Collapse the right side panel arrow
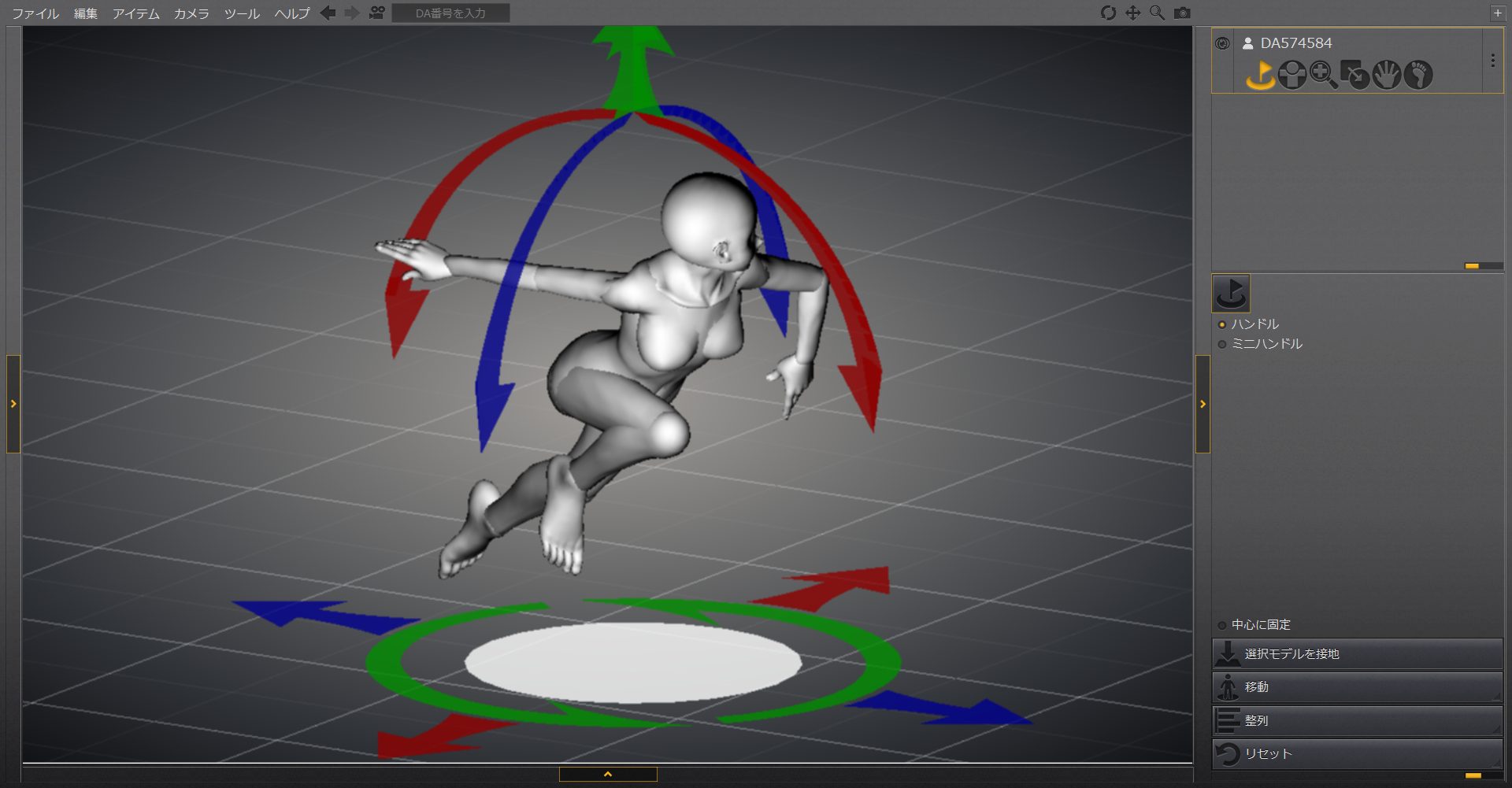 (x=1203, y=404)
